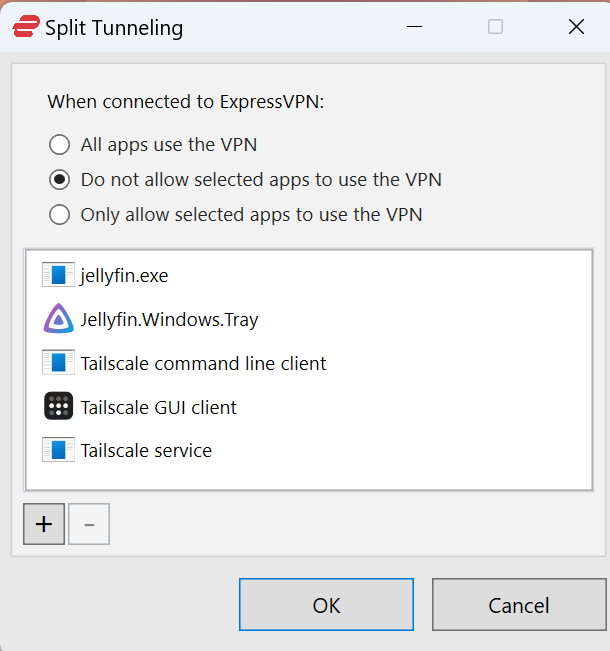Screen dimensions: 610x651
Task: Add an app with the plus button
Action: click(43, 524)
